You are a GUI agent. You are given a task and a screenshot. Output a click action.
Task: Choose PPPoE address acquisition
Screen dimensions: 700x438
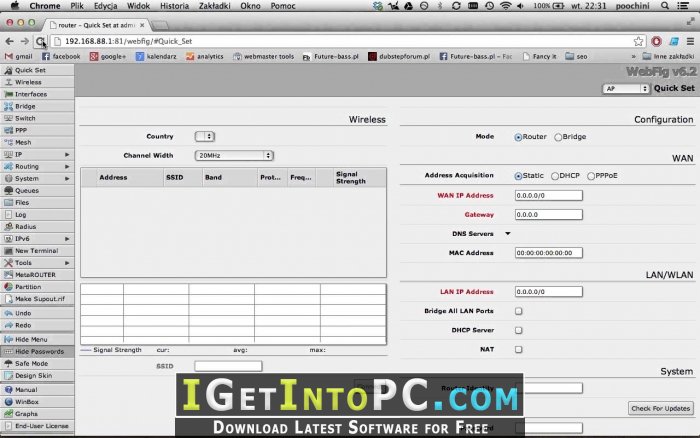(x=591, y=176)
